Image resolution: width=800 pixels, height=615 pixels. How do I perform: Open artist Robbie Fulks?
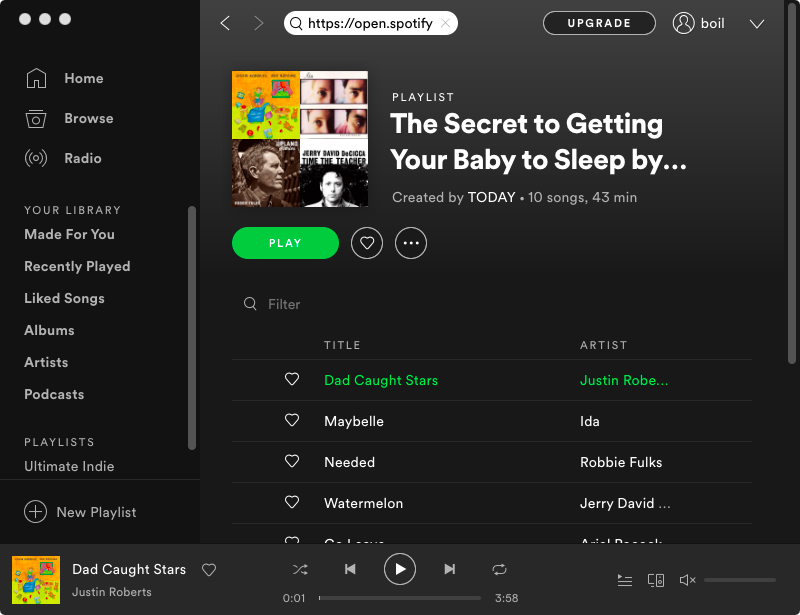point(621,462)
